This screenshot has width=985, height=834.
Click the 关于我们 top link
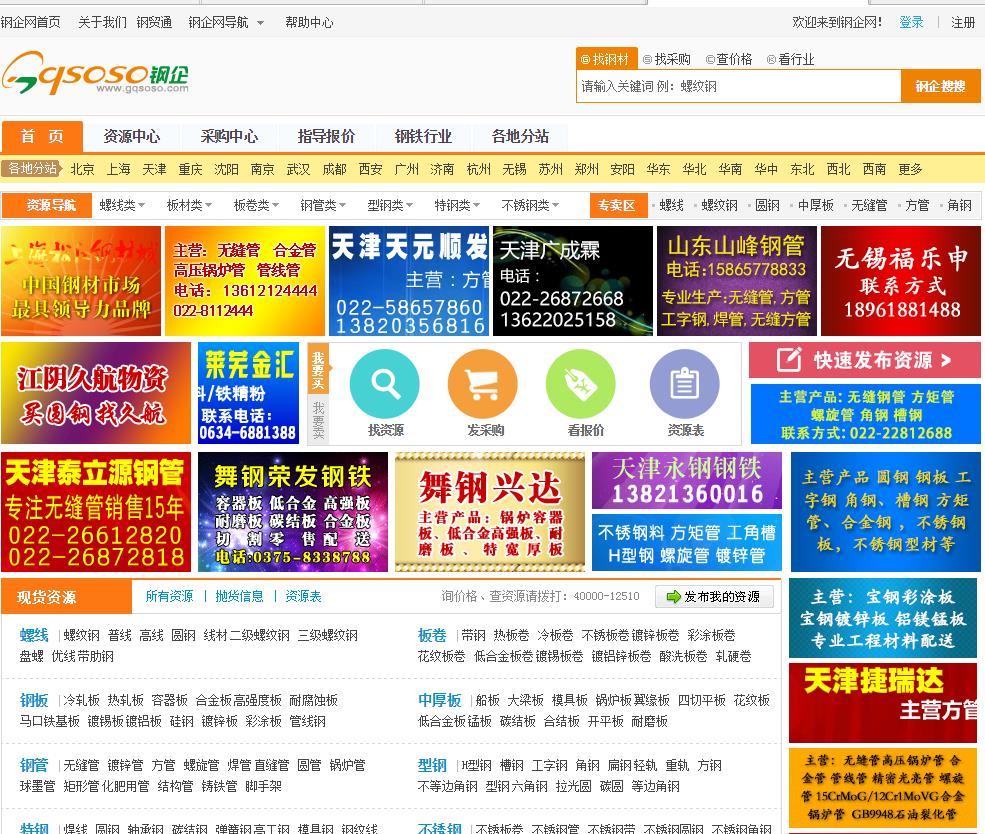point(102,23)
